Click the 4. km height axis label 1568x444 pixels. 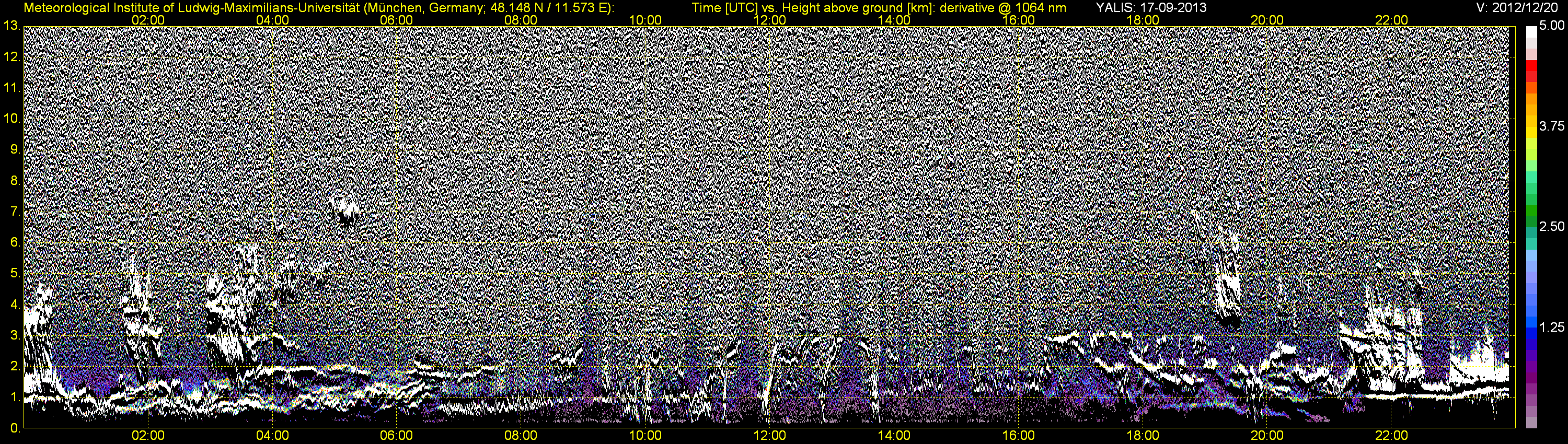click(x=15, y=305)
